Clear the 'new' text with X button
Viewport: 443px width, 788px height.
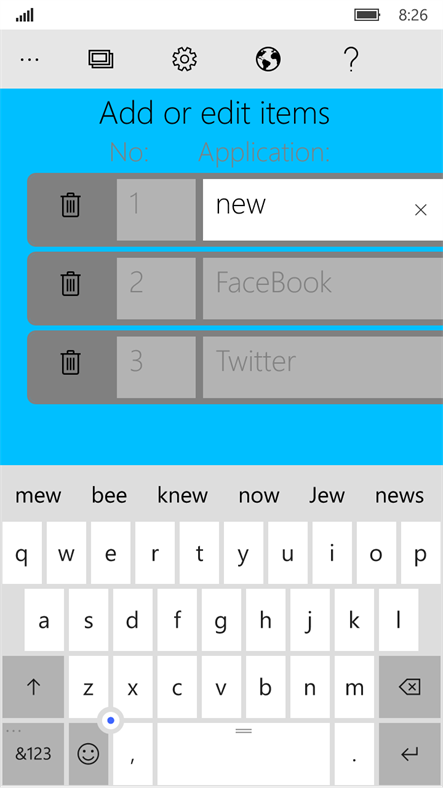click(420, 210)
